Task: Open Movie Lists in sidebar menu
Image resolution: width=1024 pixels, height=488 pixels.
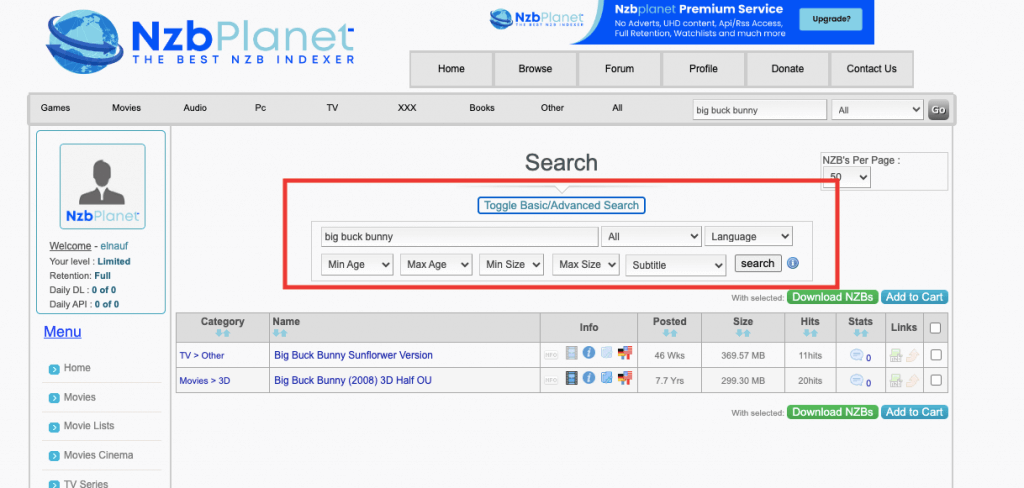Action: pyautogui.click(x=89, y=426)
